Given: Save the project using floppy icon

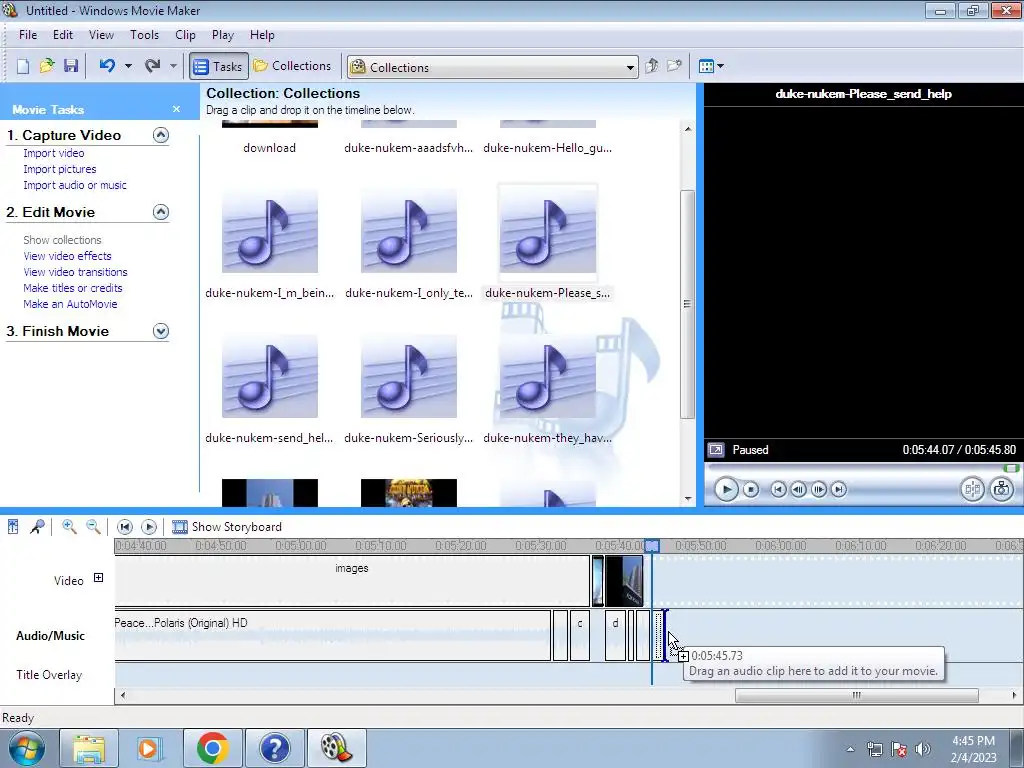Looking at the screenshot, I should (71, 66).
